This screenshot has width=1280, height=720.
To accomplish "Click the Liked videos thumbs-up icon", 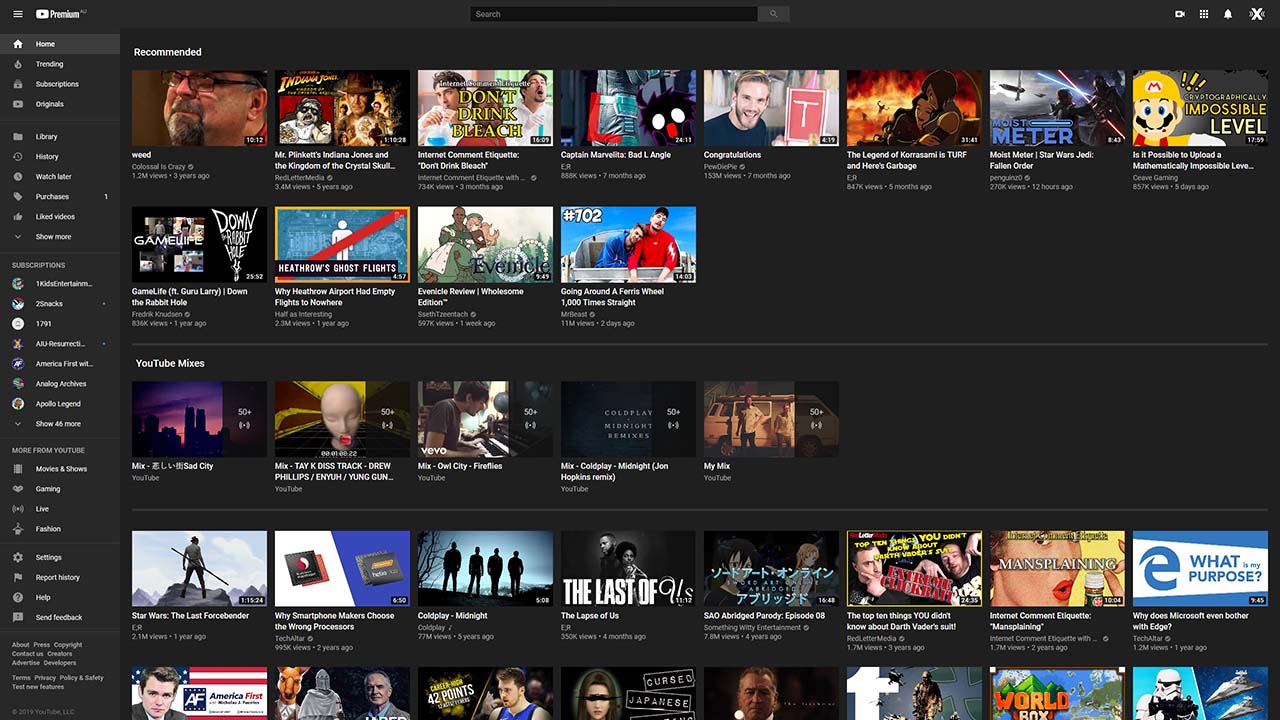I will click(x=18, y=217).
